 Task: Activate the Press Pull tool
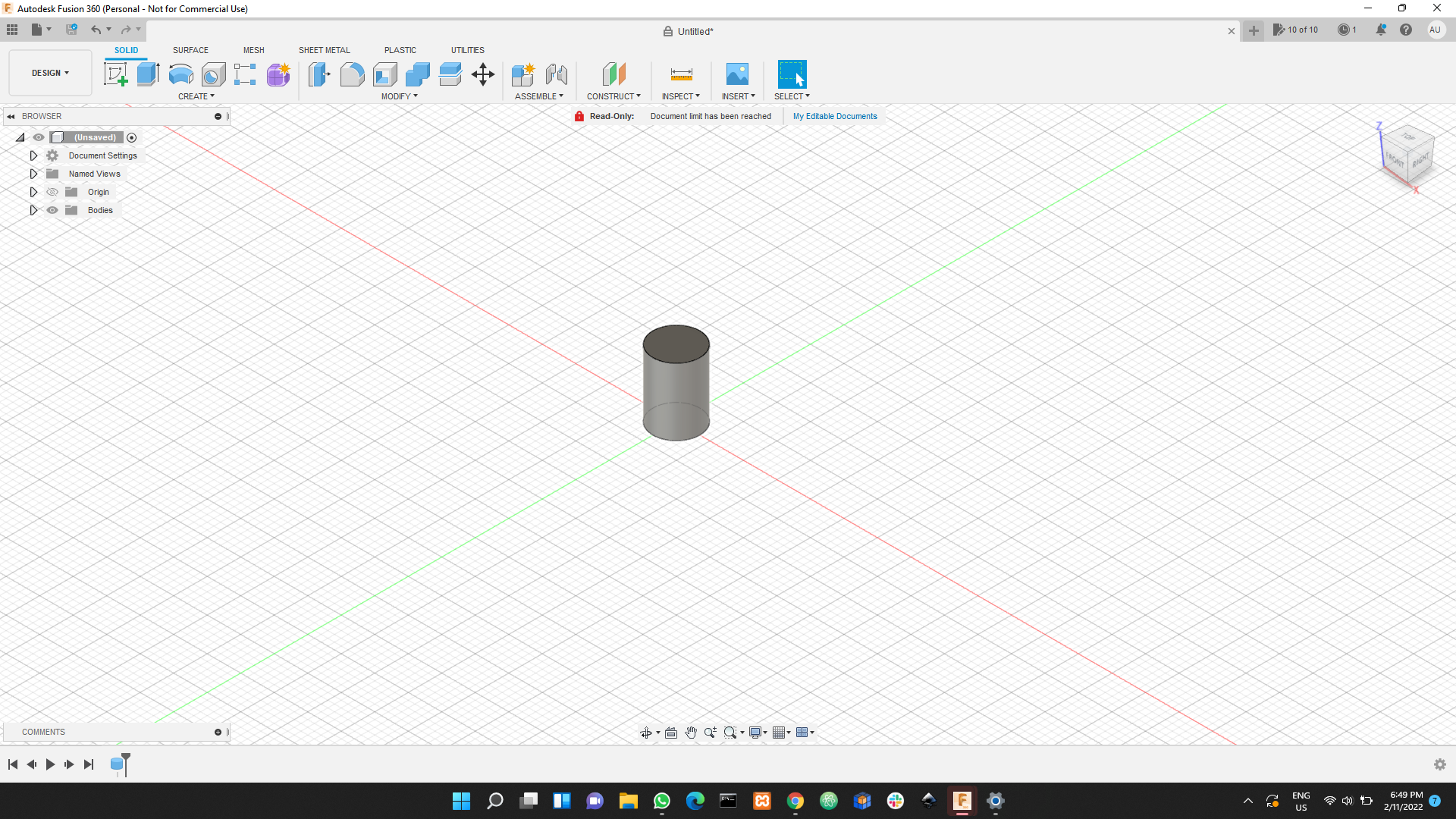[x=319, y=74]
